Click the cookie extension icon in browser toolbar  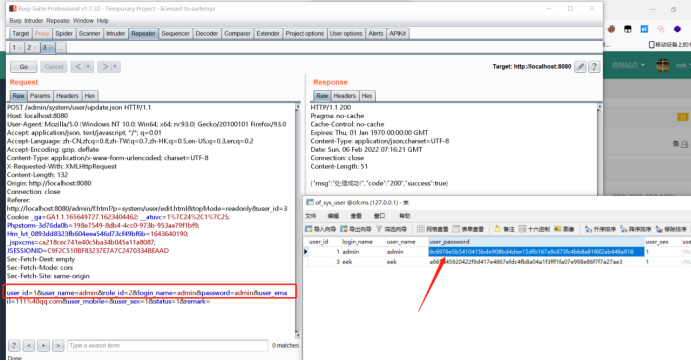[x=611, y=29]
